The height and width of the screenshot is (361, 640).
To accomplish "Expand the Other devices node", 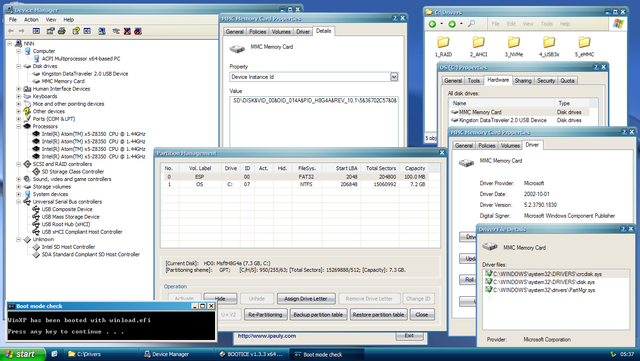I will coord(18,111).
